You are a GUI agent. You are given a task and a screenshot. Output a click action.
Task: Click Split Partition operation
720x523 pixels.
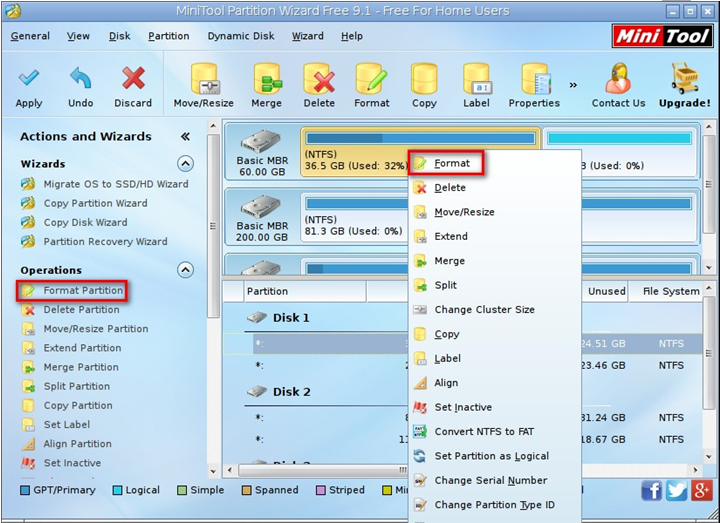[x=65, y=387]
